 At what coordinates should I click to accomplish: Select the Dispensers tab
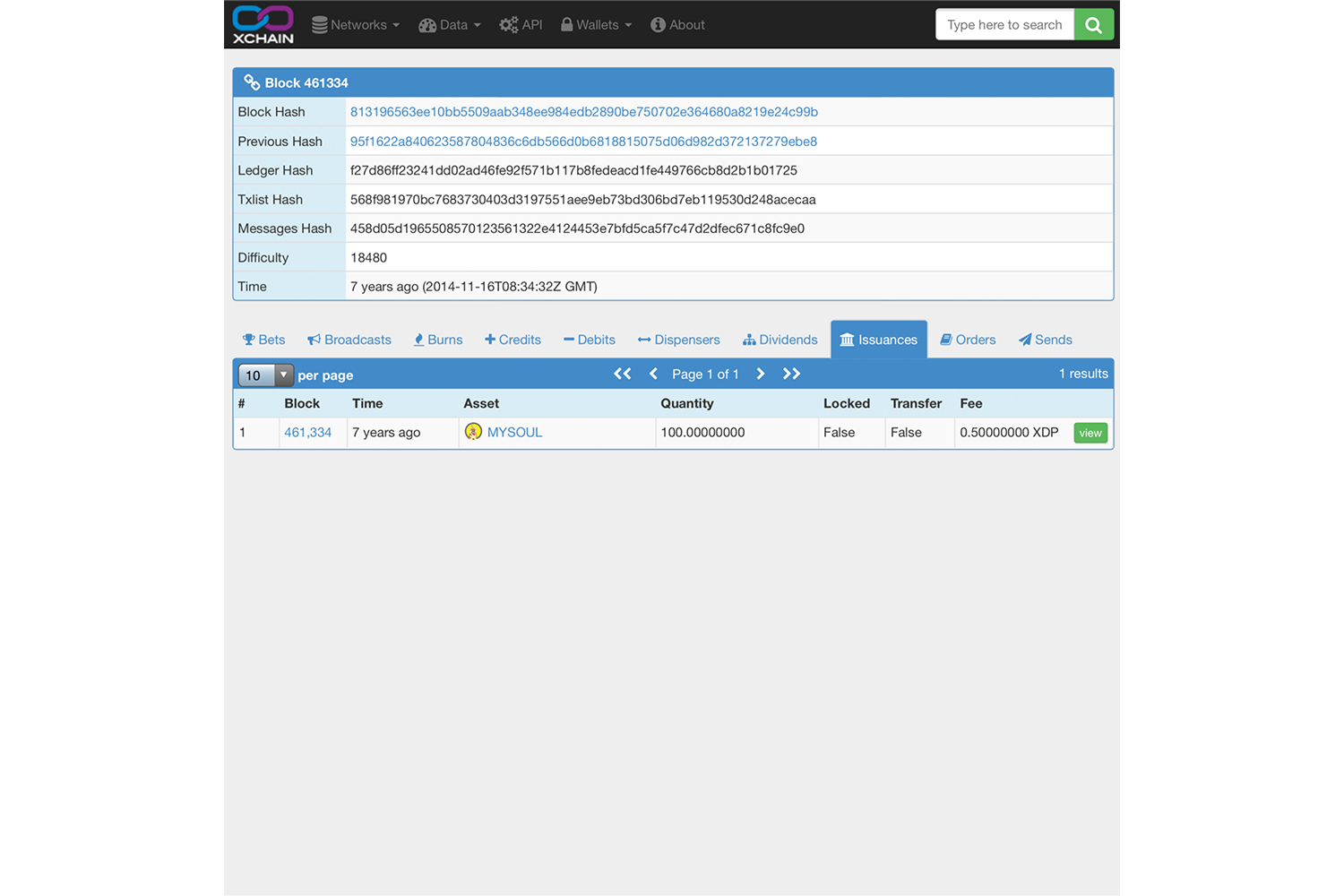(678, 340)
